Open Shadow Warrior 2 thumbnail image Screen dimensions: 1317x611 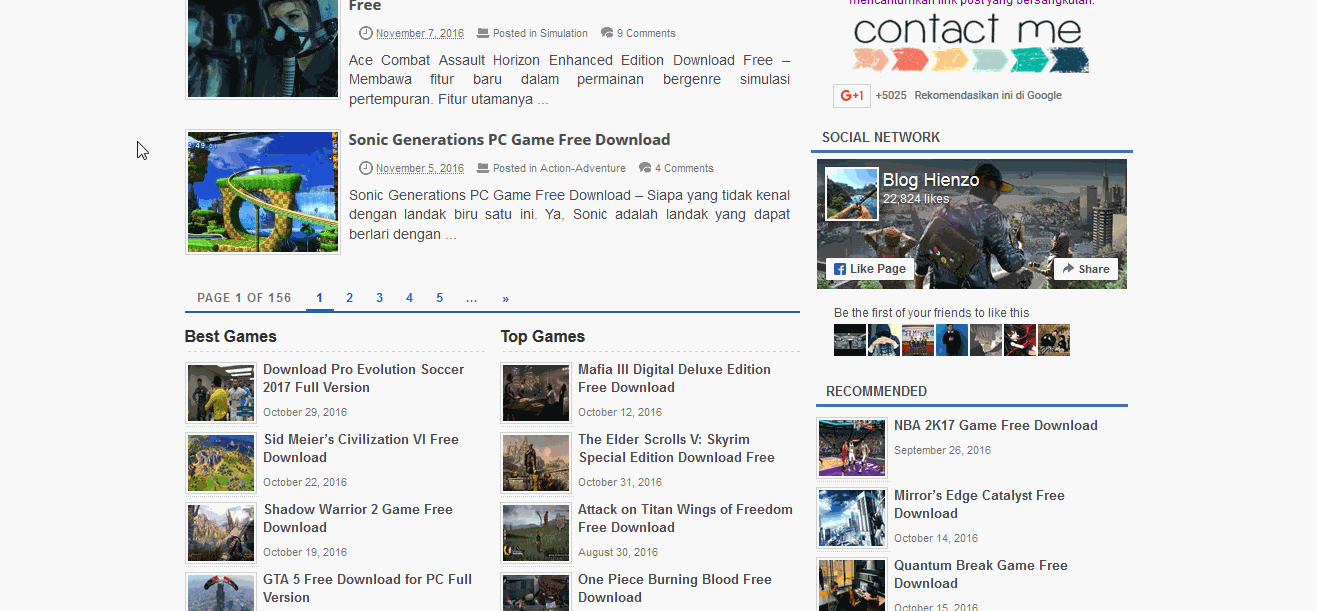click(x=221, y=533)
